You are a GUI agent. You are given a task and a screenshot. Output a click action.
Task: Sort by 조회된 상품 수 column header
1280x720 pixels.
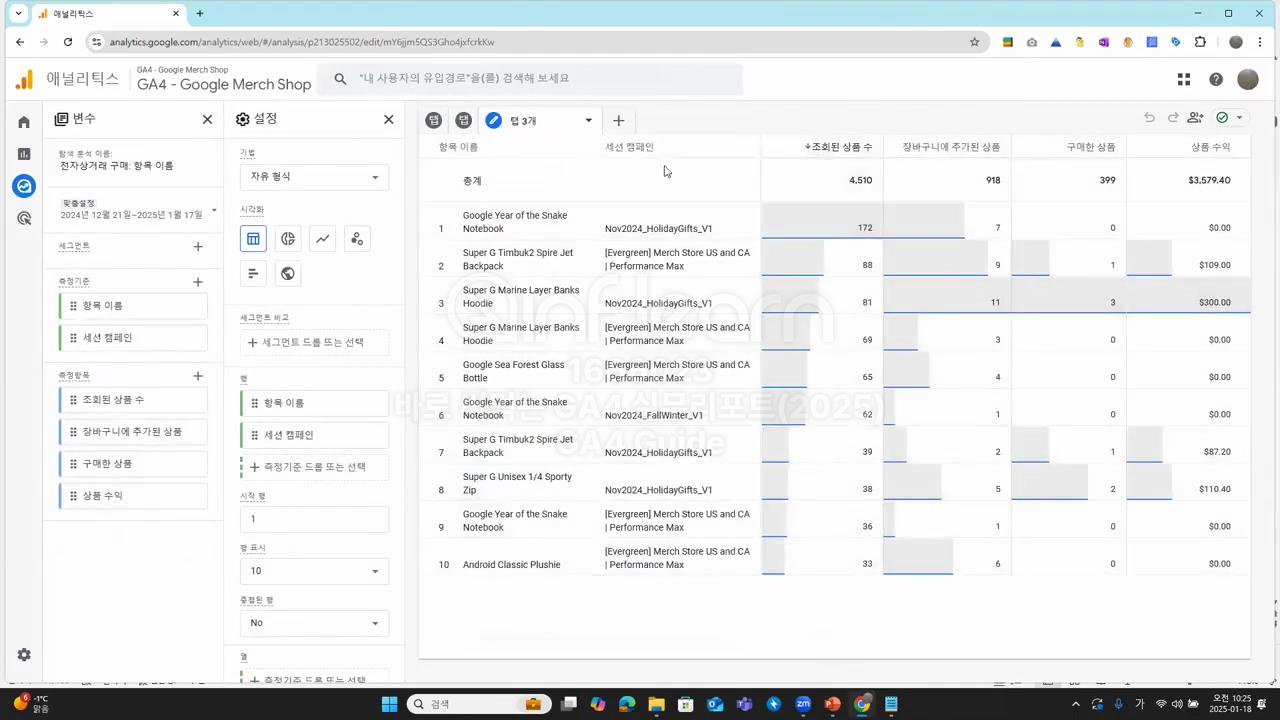838,147
